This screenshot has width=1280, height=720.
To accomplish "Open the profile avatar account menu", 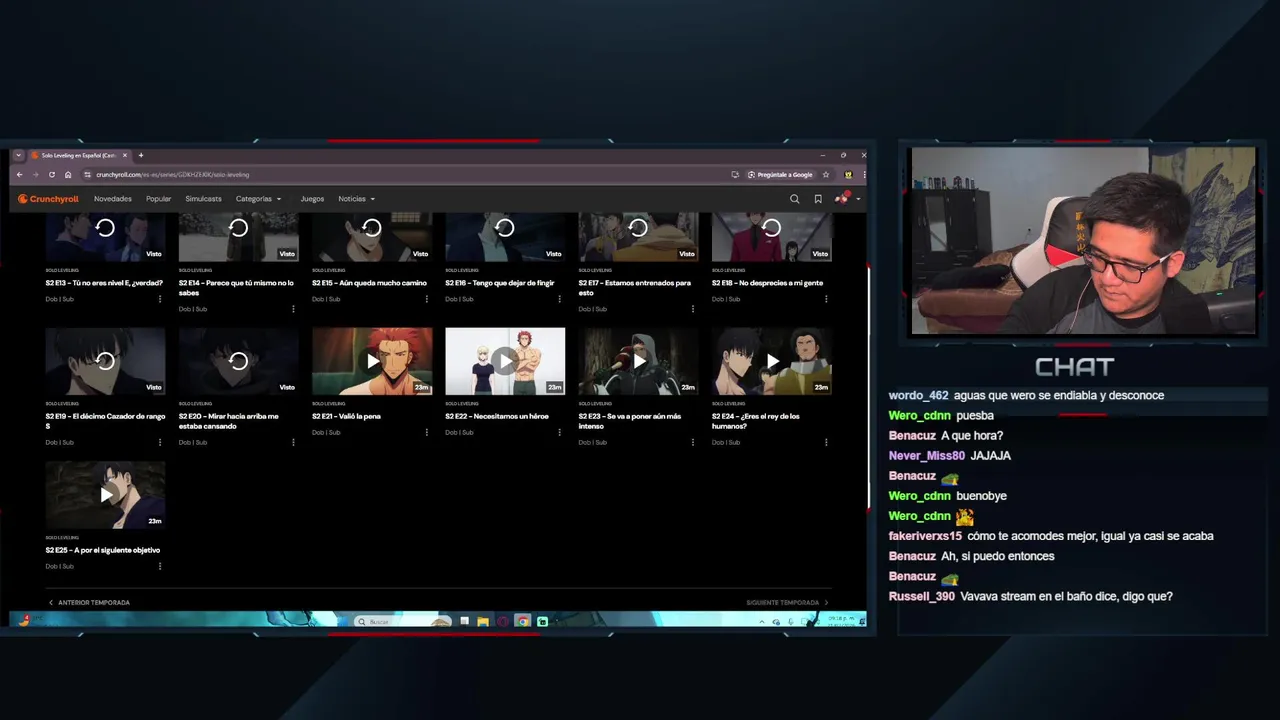I will (x=845, y=199).
